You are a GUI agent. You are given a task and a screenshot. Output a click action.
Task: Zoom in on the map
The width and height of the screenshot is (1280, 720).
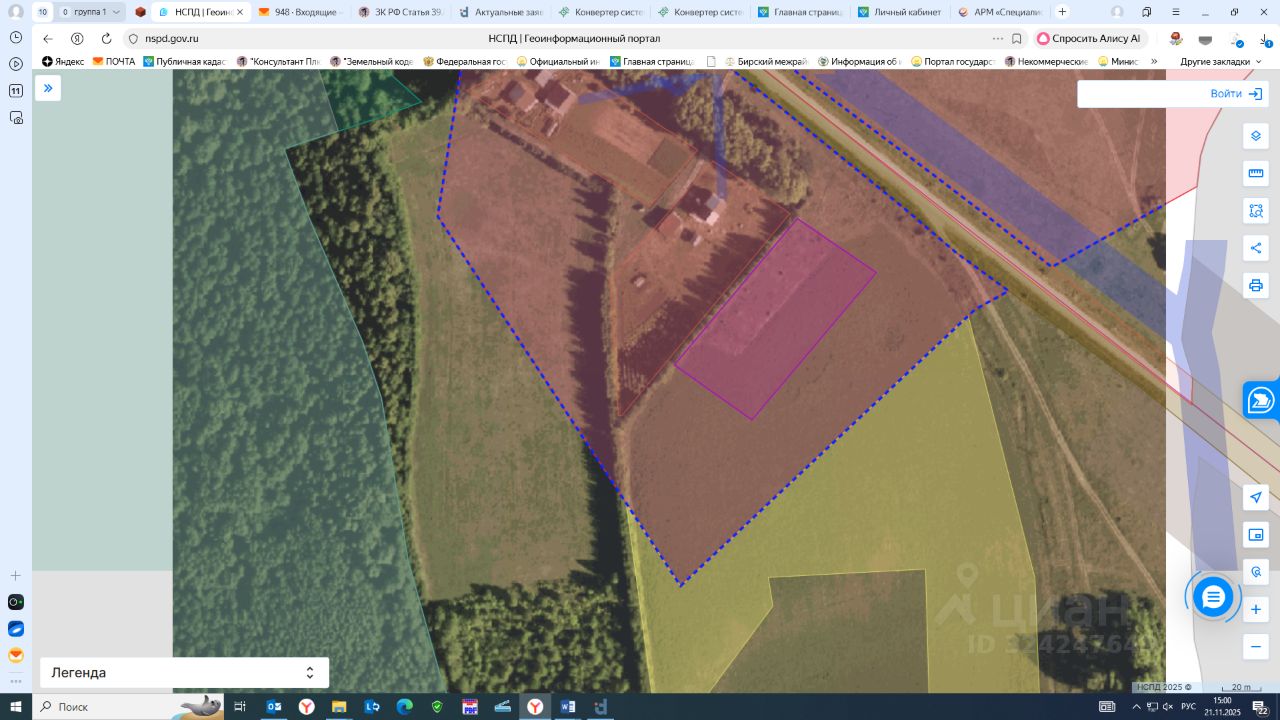pyautogui.click(x=1256, y=609)
